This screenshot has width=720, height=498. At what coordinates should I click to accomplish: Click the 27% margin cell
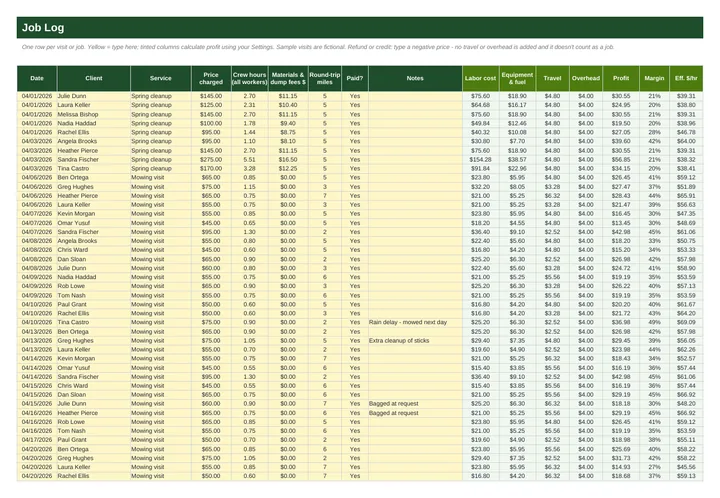click(x=654, y=467)
